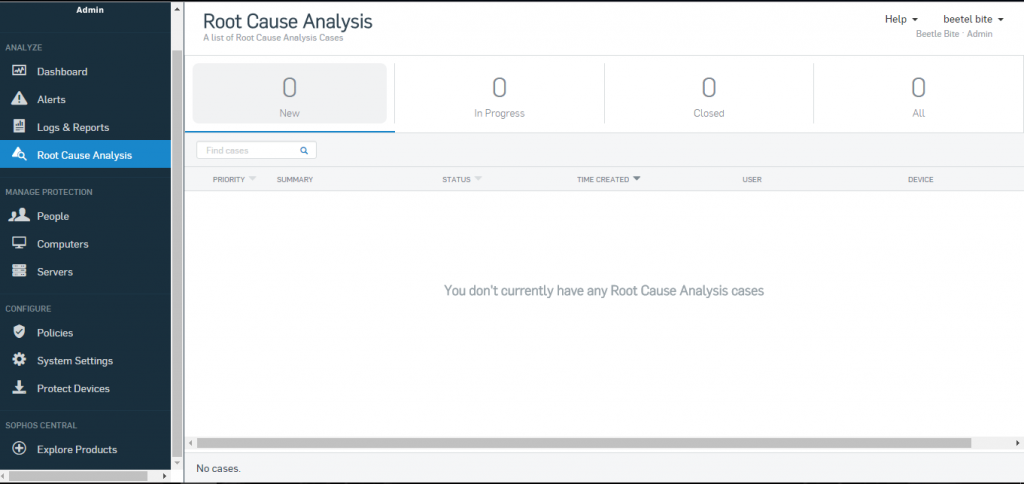Click the sidebar vertical scrollbar thumb

coord(176,251)
